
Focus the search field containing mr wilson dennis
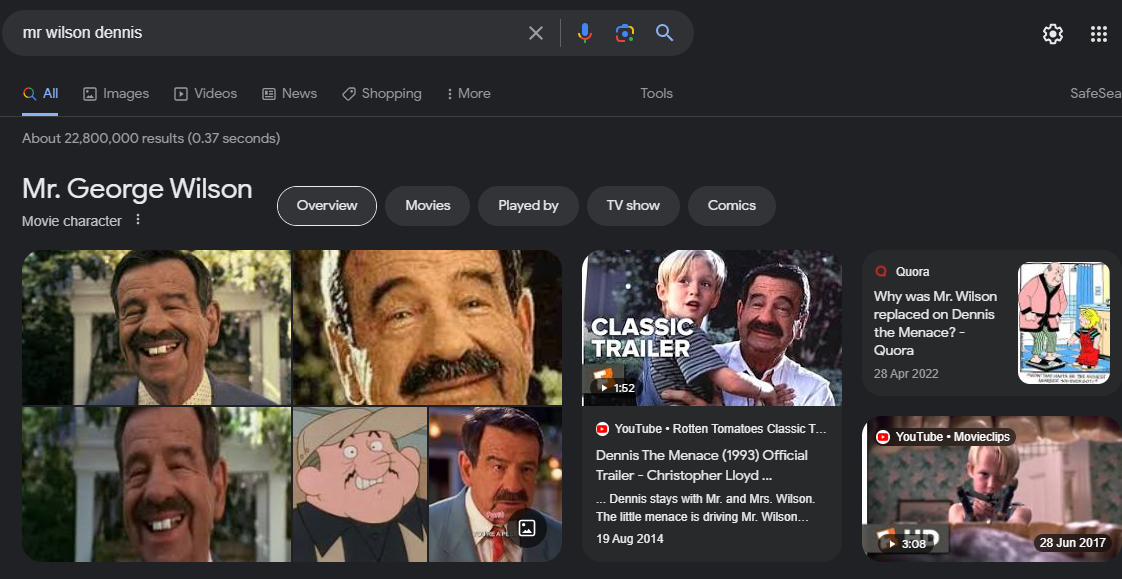(x=268, y=33)
